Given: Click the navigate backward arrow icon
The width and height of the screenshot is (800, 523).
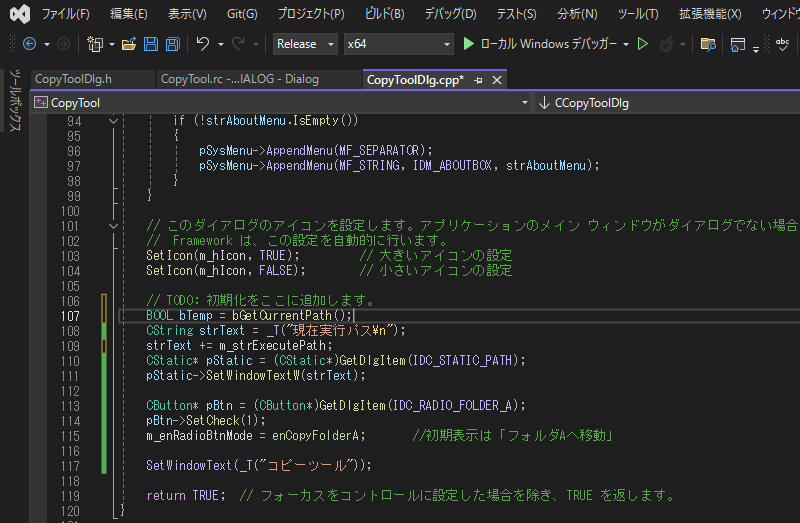Looking at the screenshot, I should click(x=29, y=44).
